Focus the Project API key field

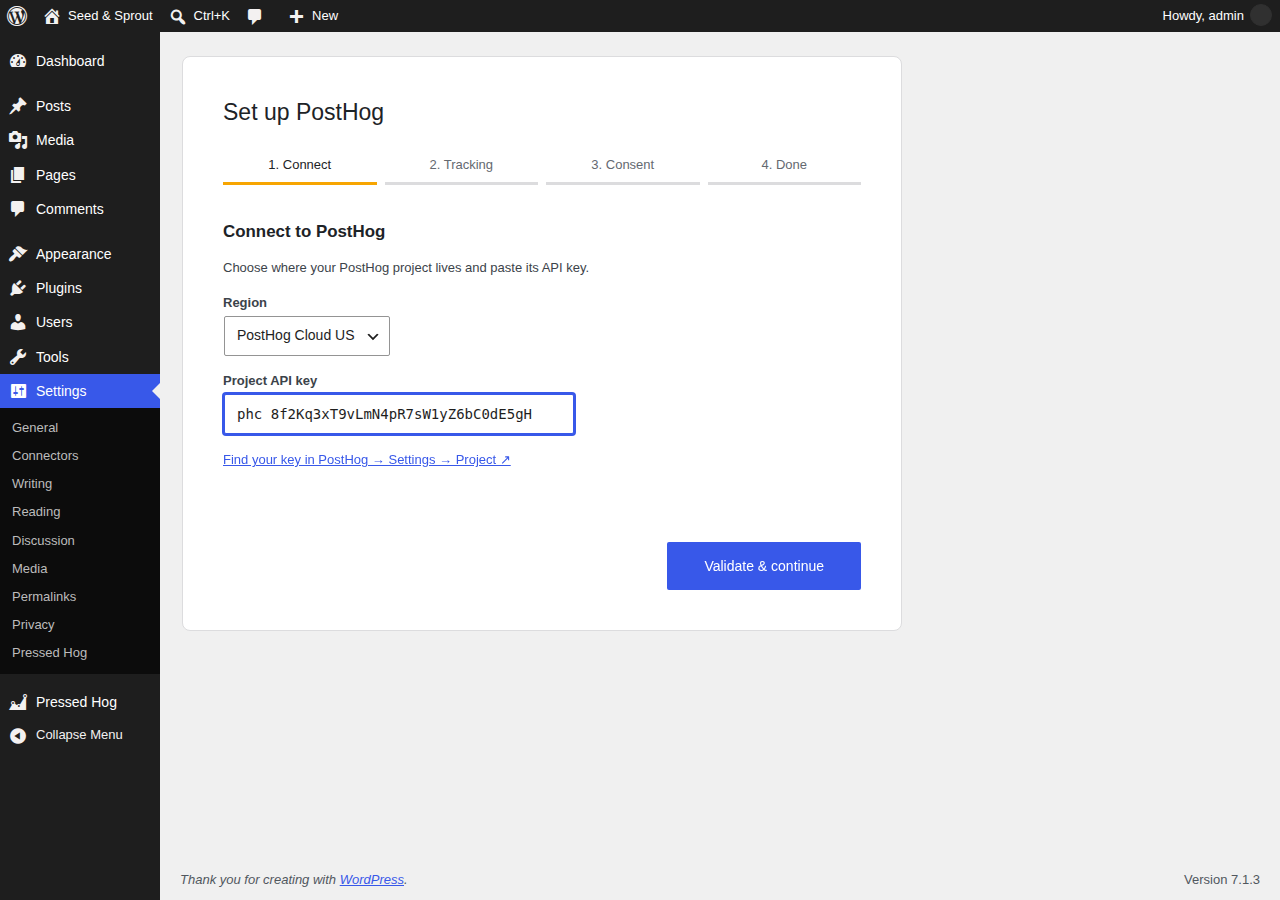(x=399, y=414)
